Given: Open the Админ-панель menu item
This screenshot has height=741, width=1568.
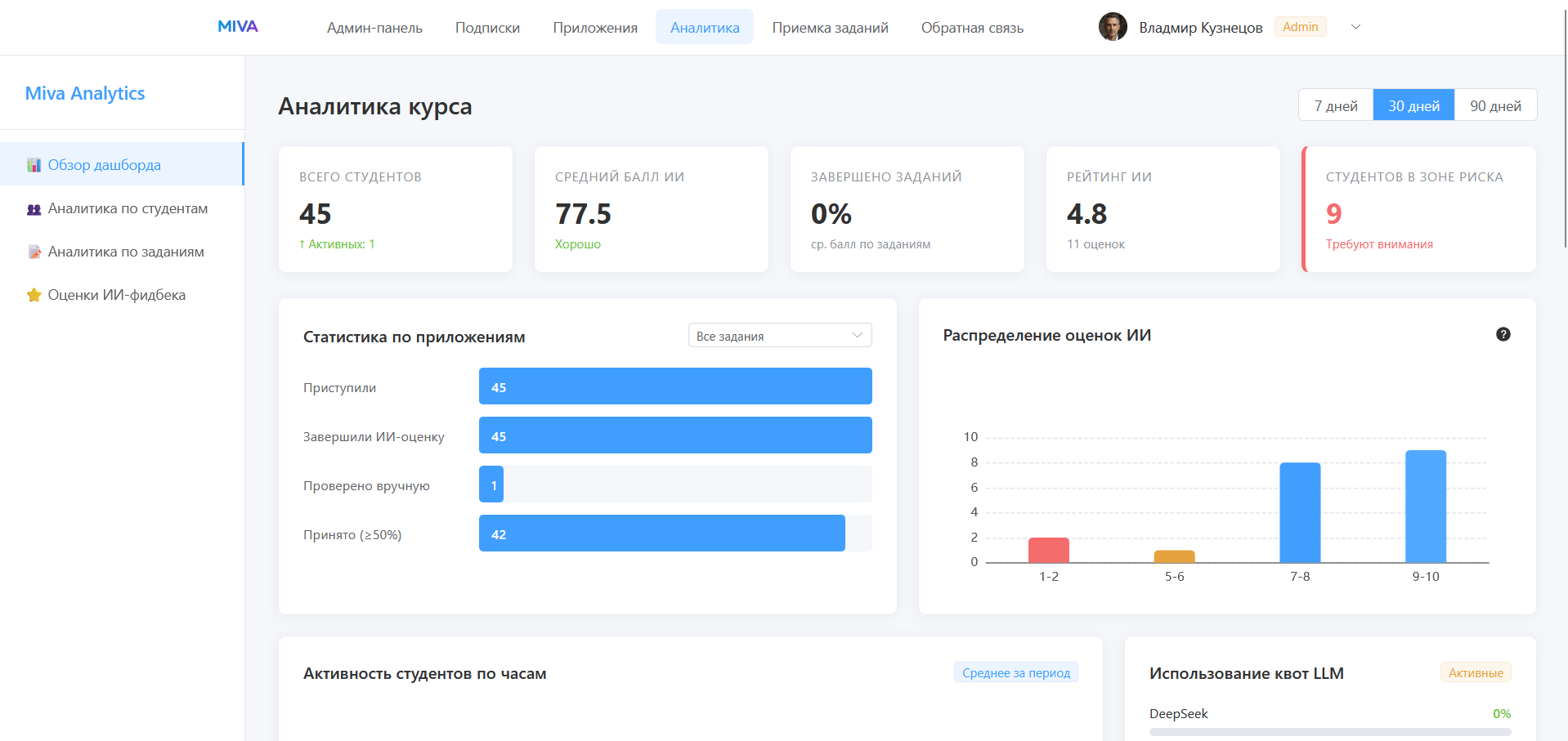Looking at the screenshot, I should point(374,28).
